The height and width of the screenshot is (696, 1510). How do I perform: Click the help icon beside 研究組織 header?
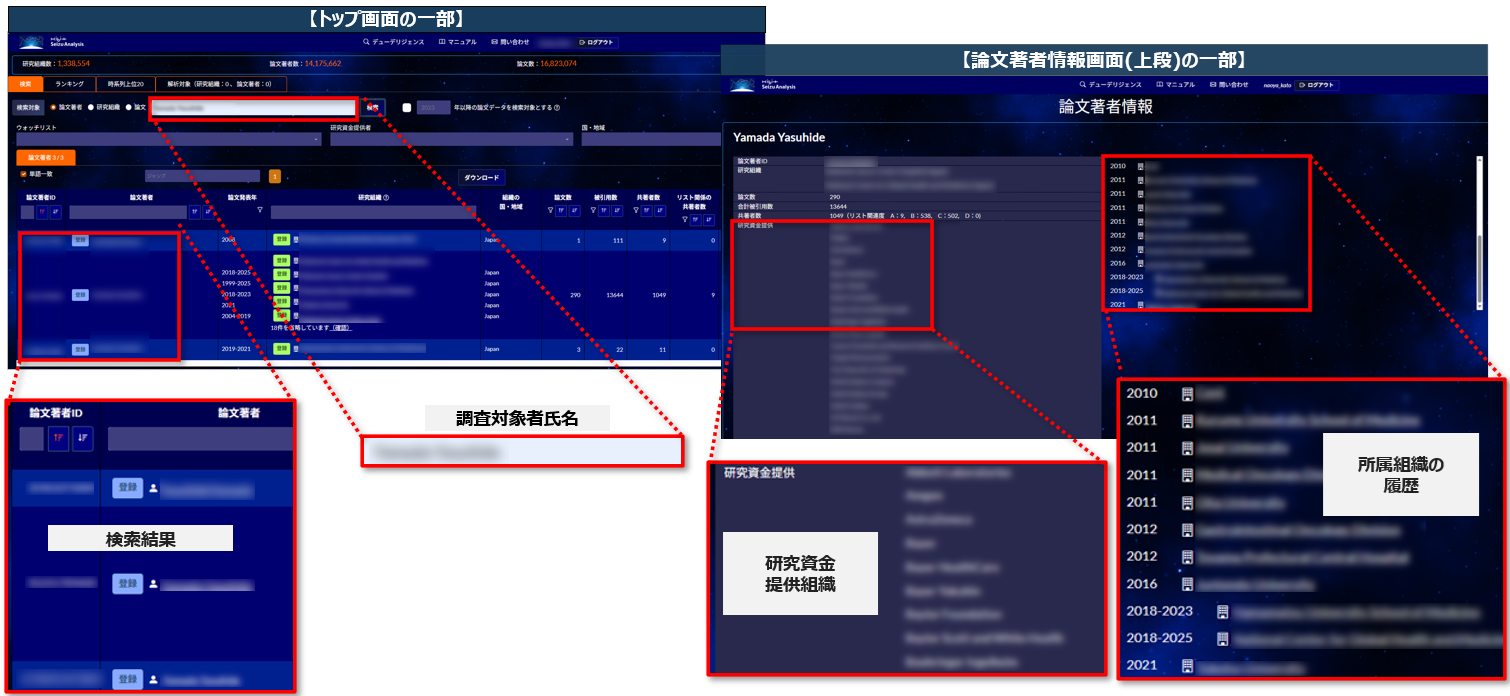386,198
